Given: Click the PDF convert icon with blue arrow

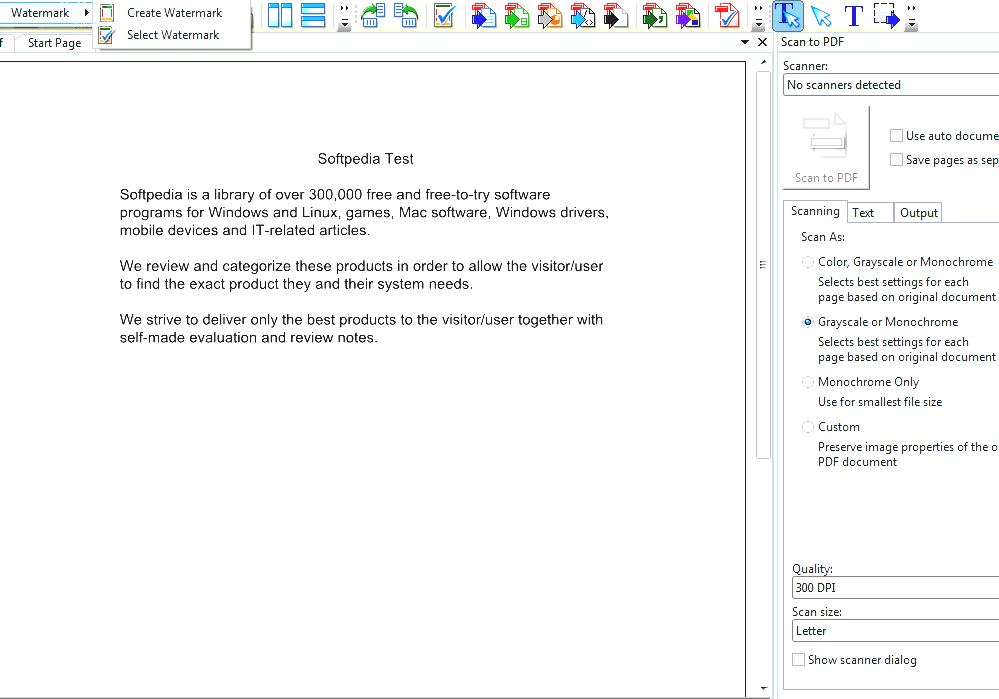Looking at the screenshot, I should pos(484,15).
